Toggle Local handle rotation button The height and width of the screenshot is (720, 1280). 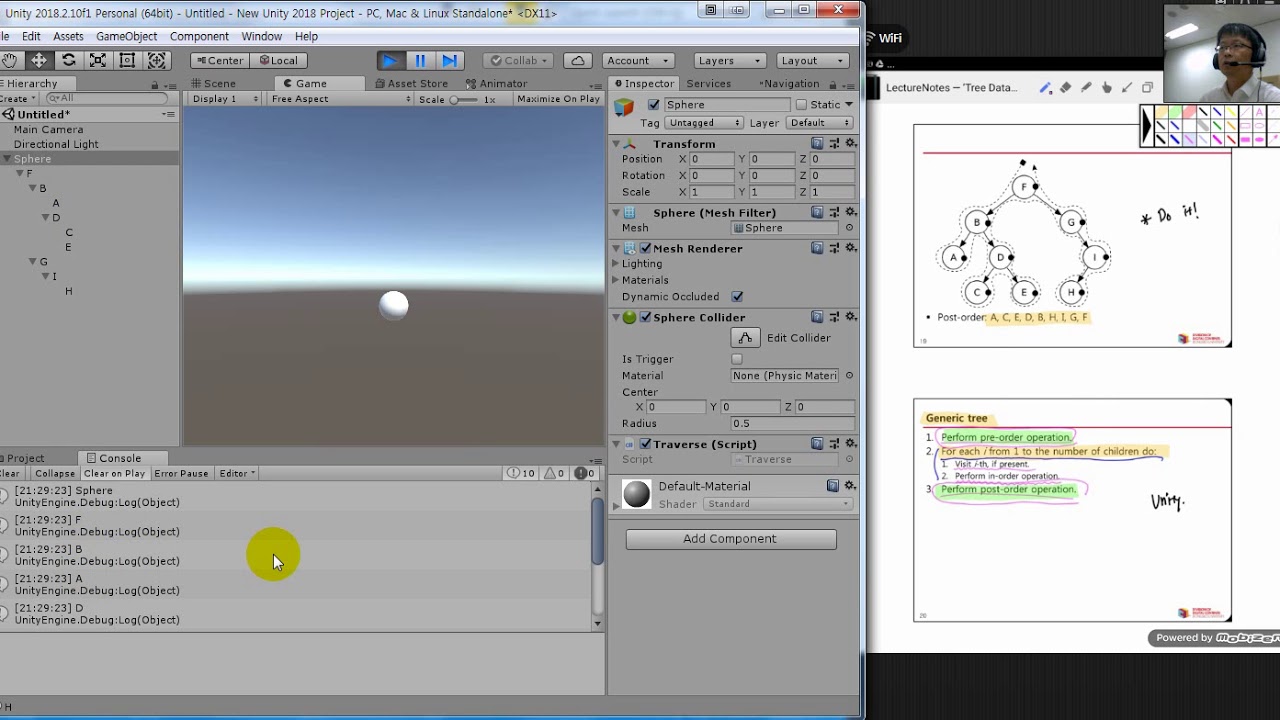(x=277, y=60)
